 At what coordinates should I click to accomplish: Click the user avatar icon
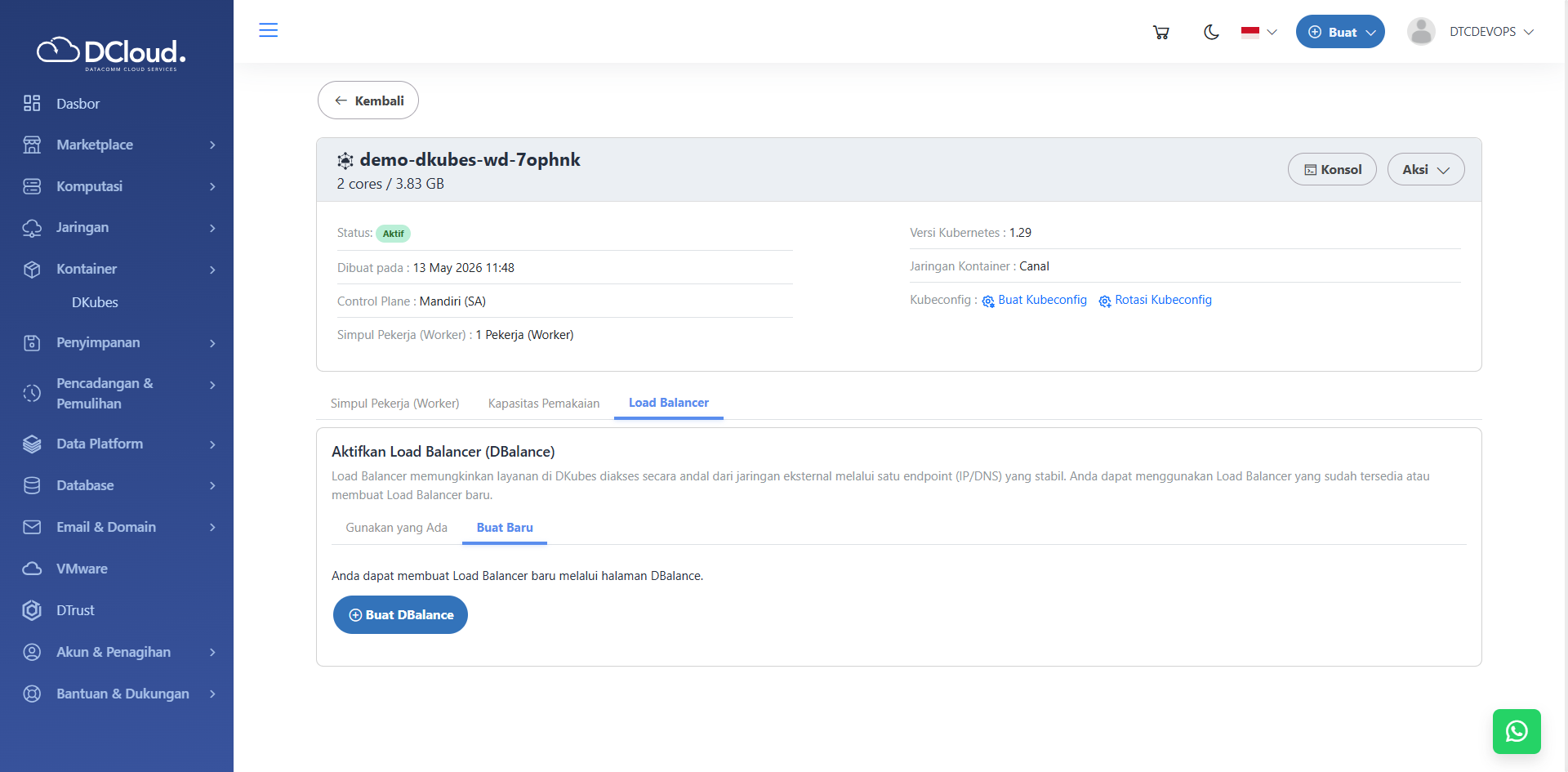tap(1421, 32)
